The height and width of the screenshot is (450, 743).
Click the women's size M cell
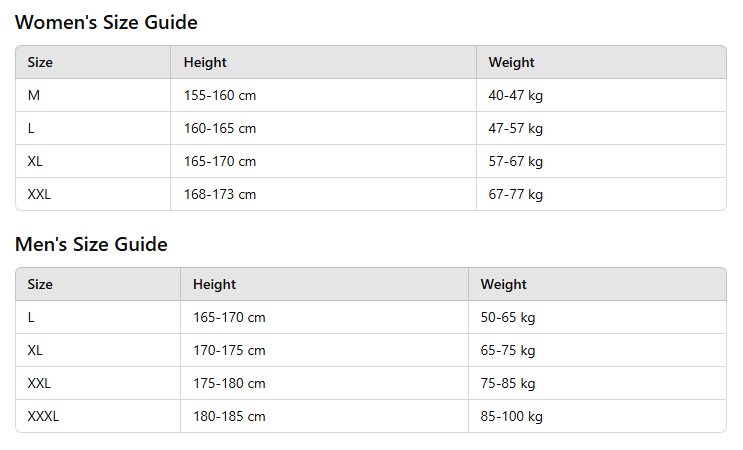(x=34, y=95)
